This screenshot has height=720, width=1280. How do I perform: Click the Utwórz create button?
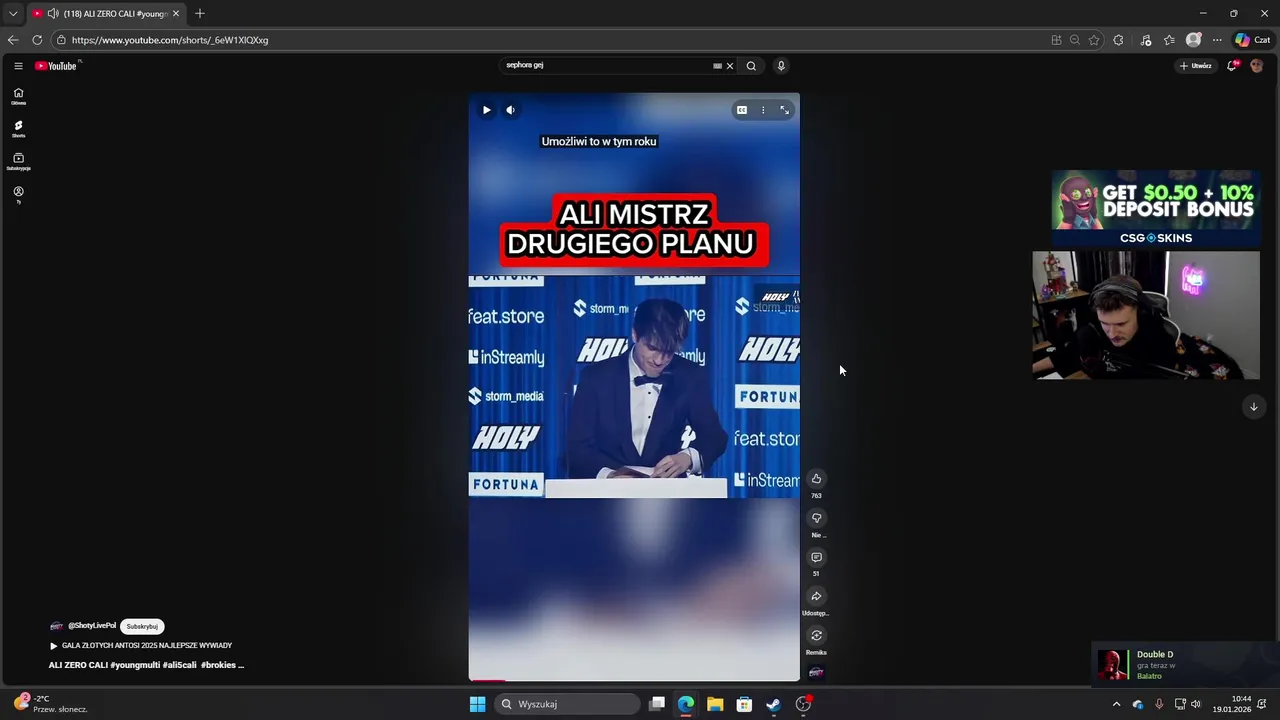coord(1195,66)
